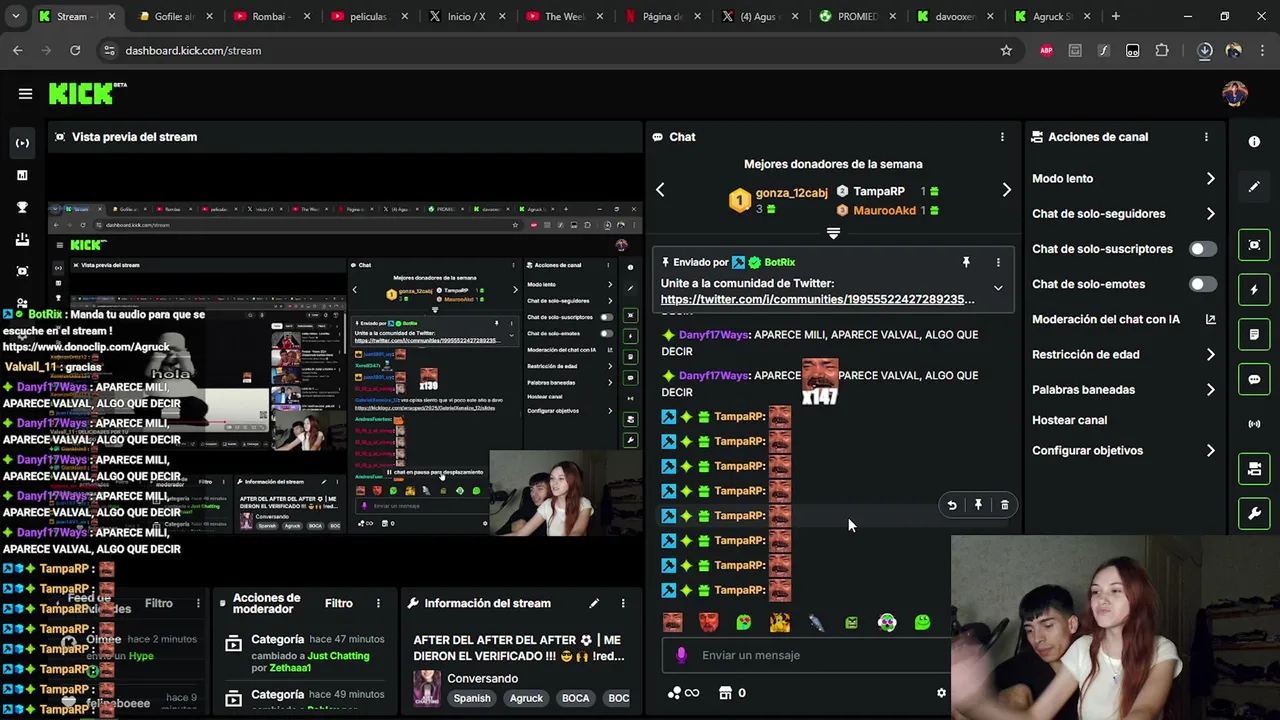Image resolution: width=1280 pixels, height=720 pixels.
Task: Open Acciones de canal three-dot options
Action: pos(1206,137)
